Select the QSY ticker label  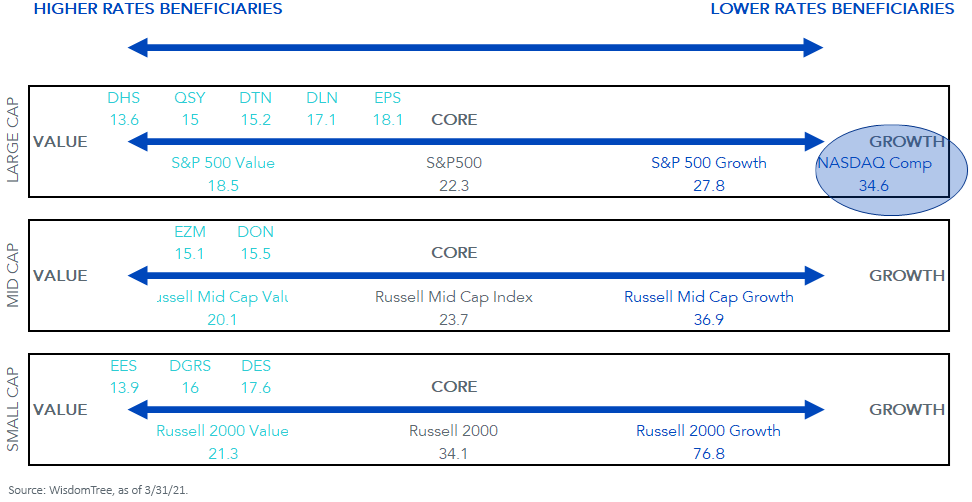coord(190,98)
